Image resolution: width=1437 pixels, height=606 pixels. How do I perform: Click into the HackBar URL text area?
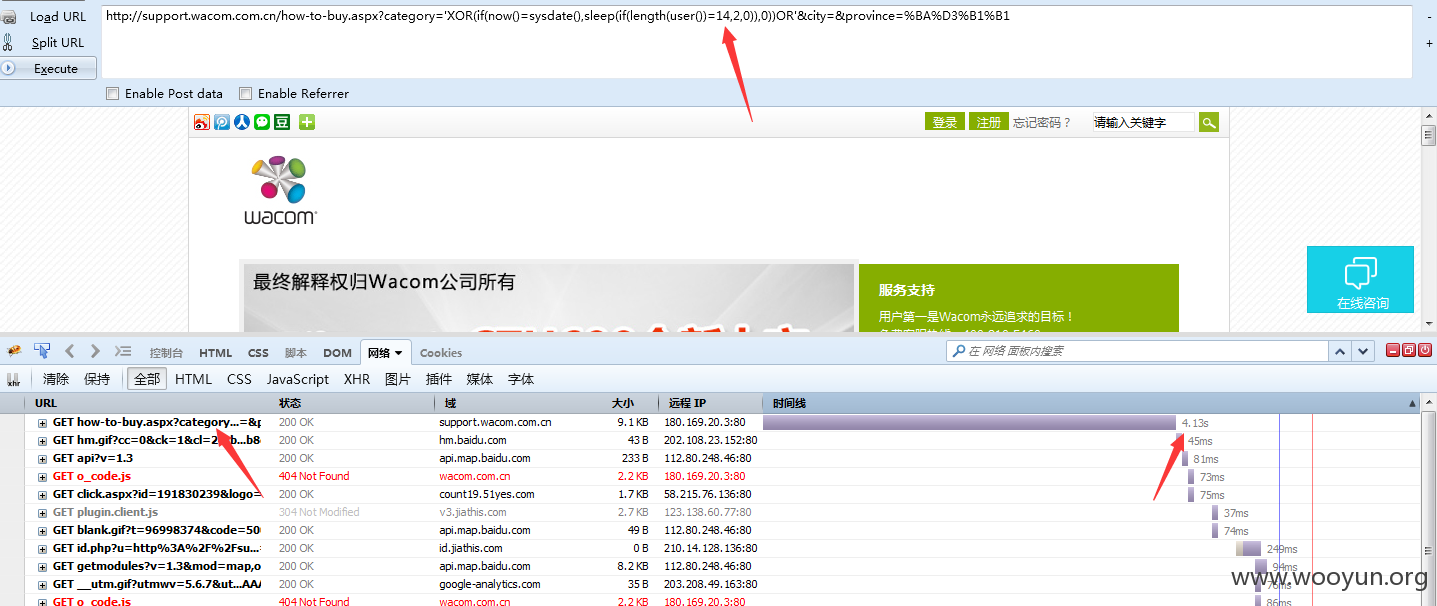(x=756, y=41)
